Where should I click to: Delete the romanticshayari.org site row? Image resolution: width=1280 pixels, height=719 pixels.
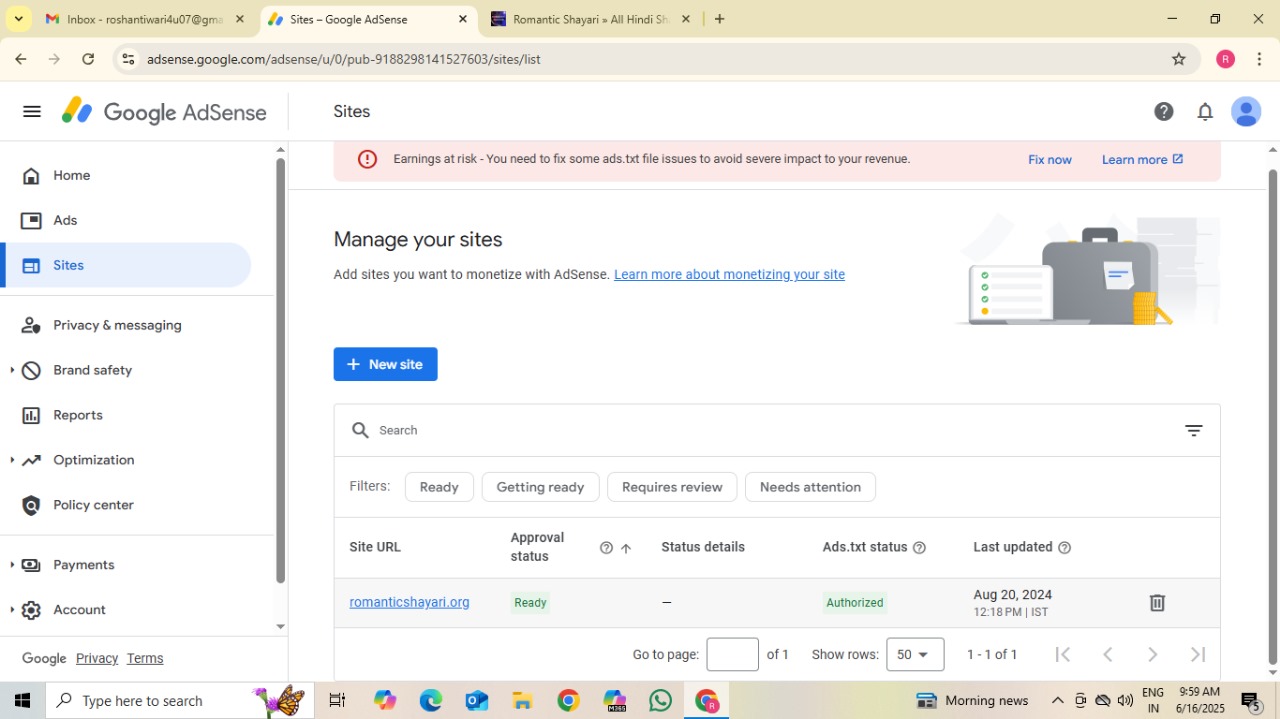[x=1157, y=603]
